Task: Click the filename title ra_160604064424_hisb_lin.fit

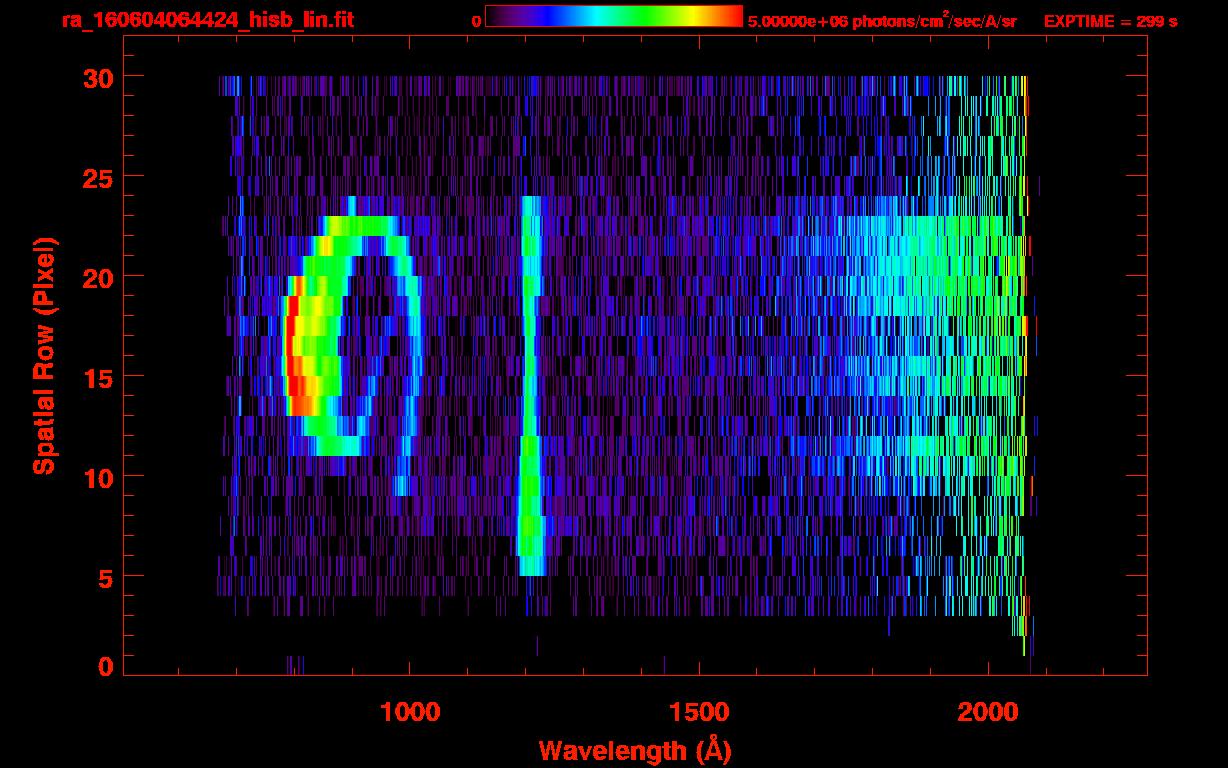Action: pyautogui.click(x=207, y=20)
